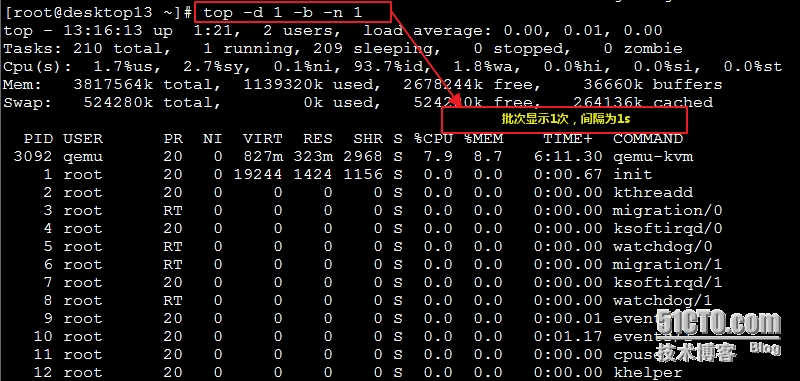
Task: Click the PID column header
Action: click(x=37, y=139)
